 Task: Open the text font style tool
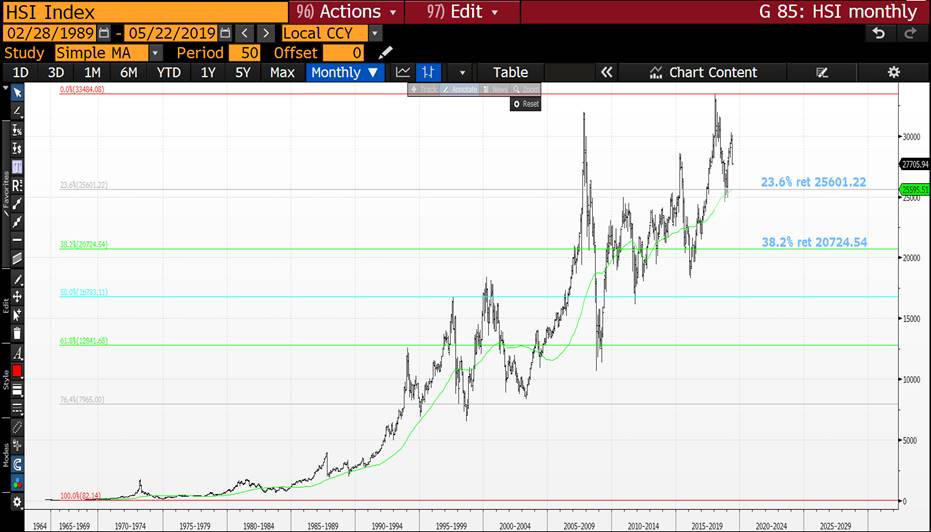[x=17, y=354]
